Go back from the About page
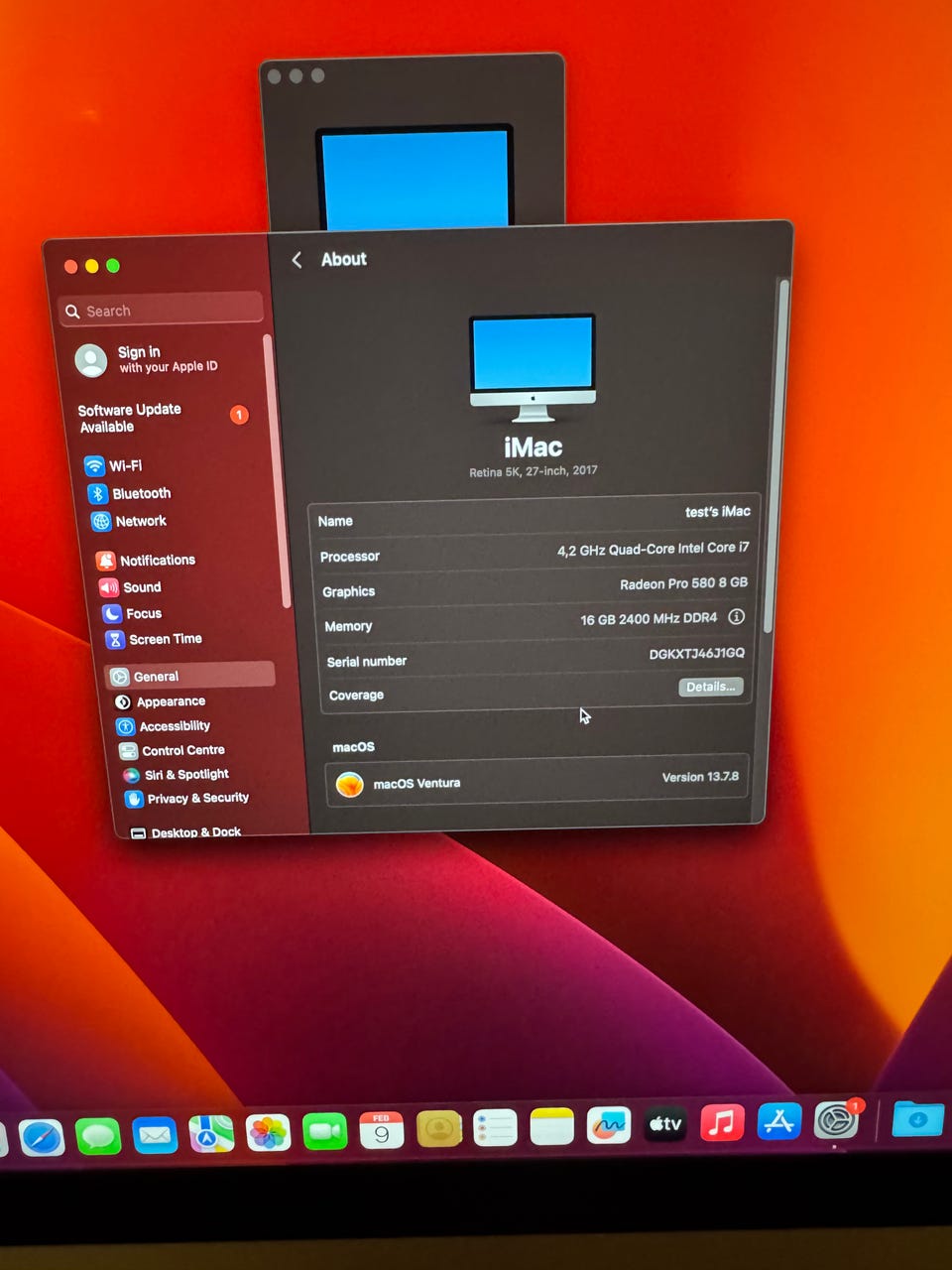952x1270 pixels. 297,260
